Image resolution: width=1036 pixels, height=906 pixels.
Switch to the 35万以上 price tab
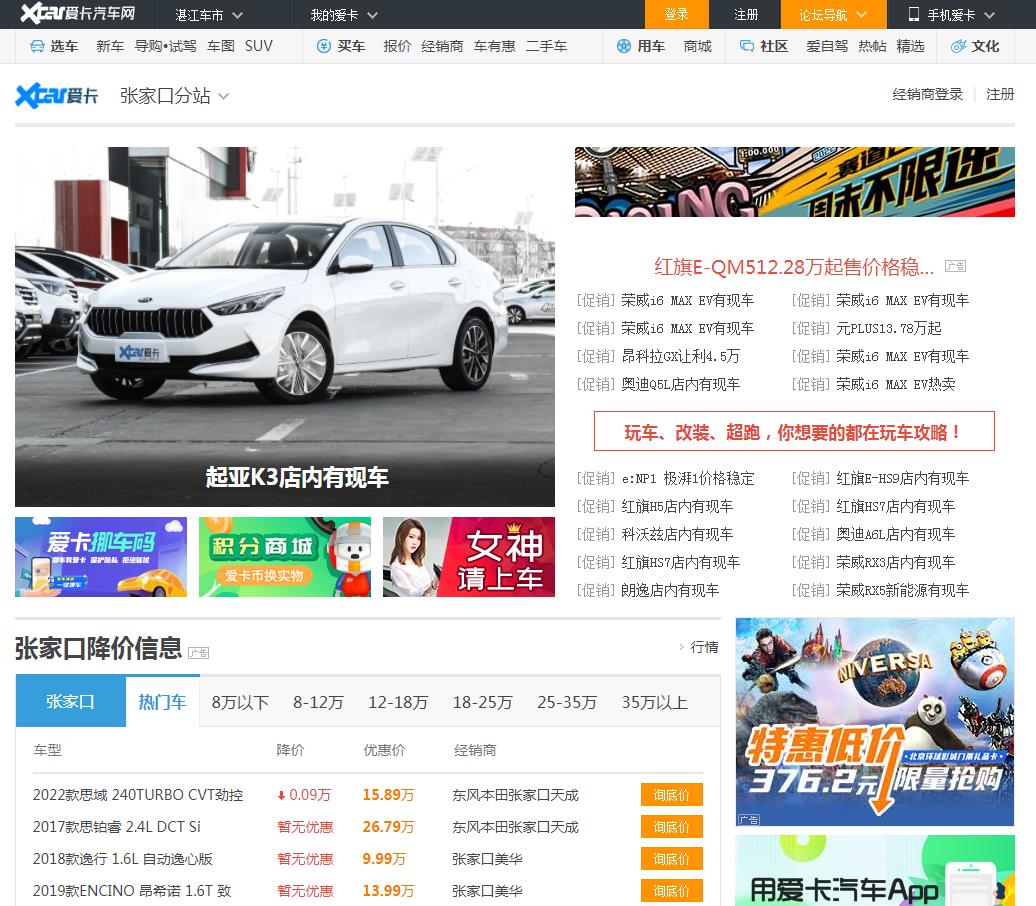click(x=654, y=702)
